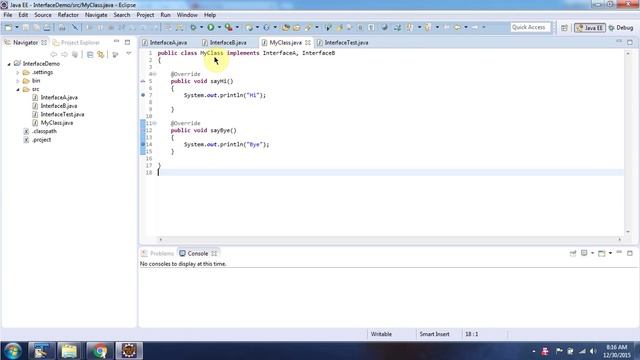The height and width of the screenshot is (360, 640).
Task: Collapse the src folder
Action: (18, 89)
